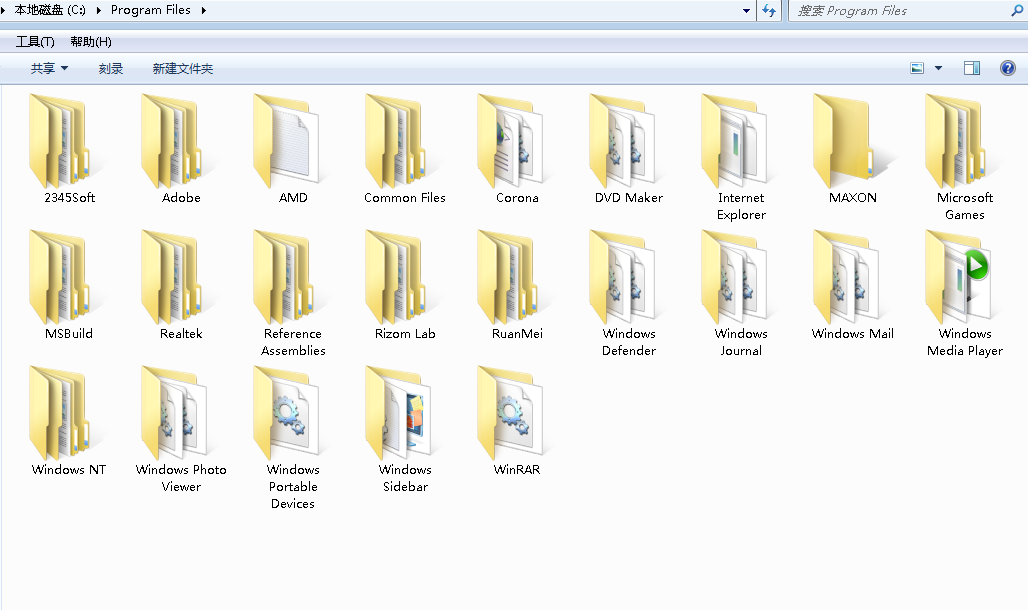1028x610 pixels.
Task: Select the DVD Maker folder icon
Action: (x=622, y=141)
